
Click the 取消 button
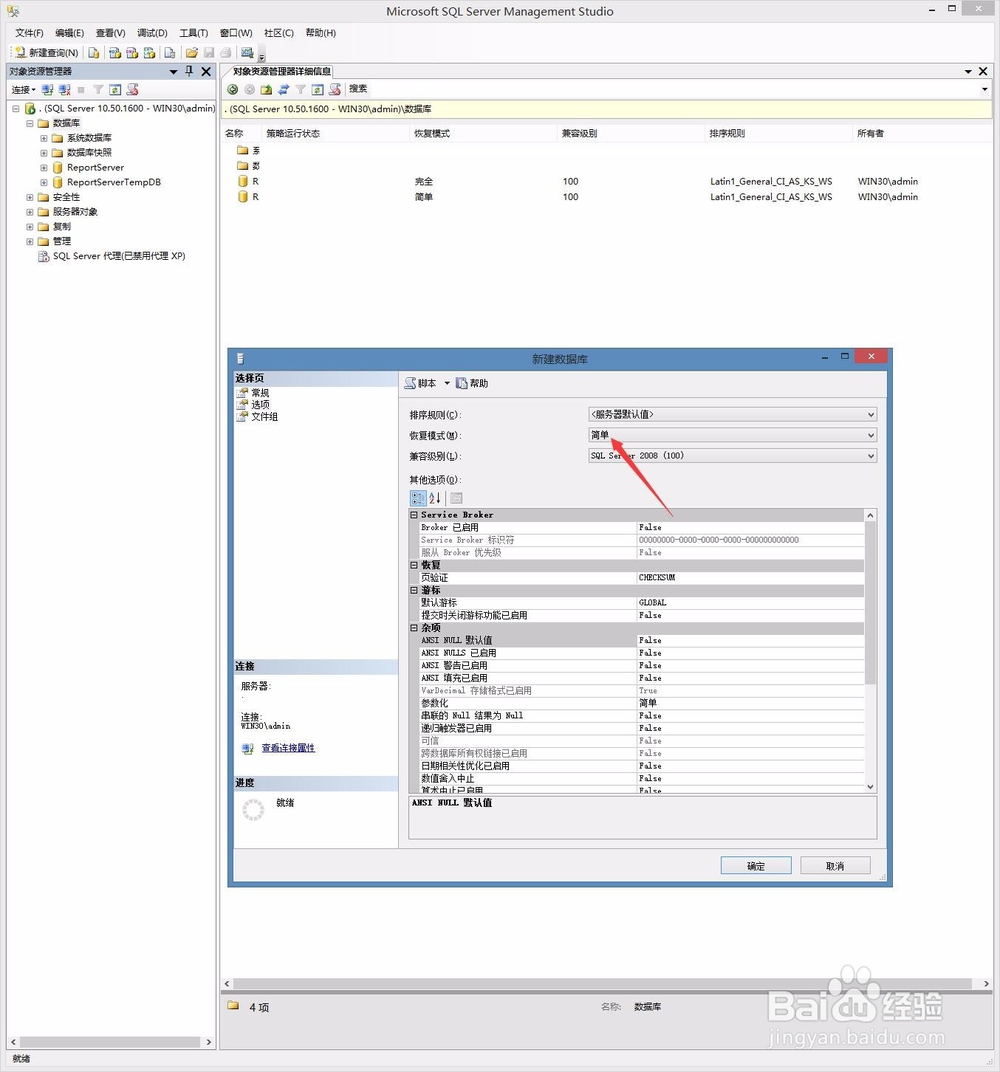835,866
